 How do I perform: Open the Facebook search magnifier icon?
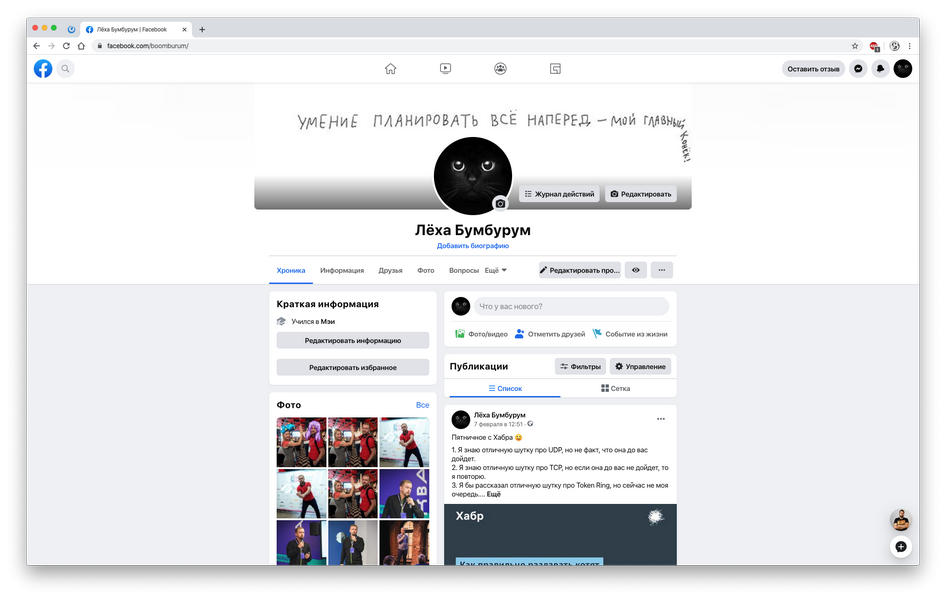tap(65, 69)
